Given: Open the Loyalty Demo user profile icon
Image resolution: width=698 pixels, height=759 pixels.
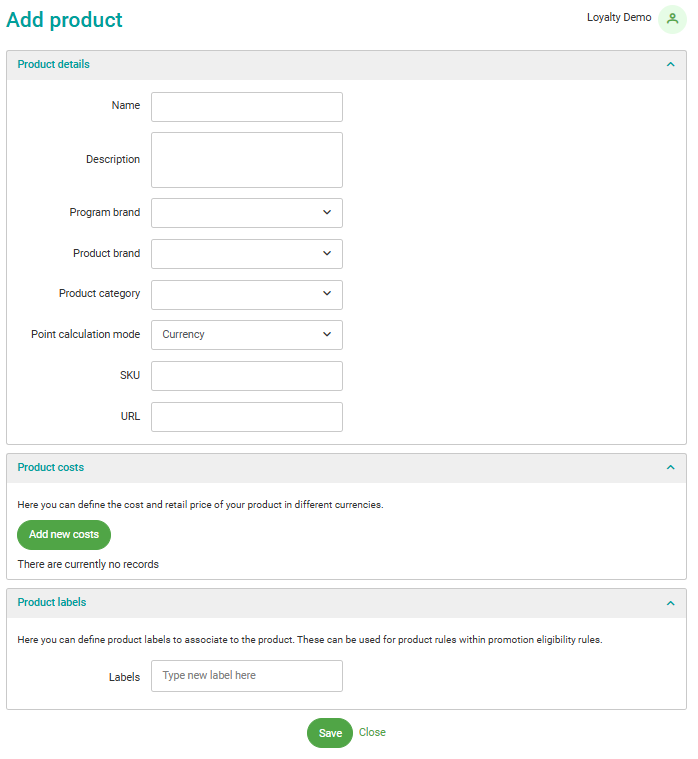Looking at the screenshot, I should [x=672, y=18].
